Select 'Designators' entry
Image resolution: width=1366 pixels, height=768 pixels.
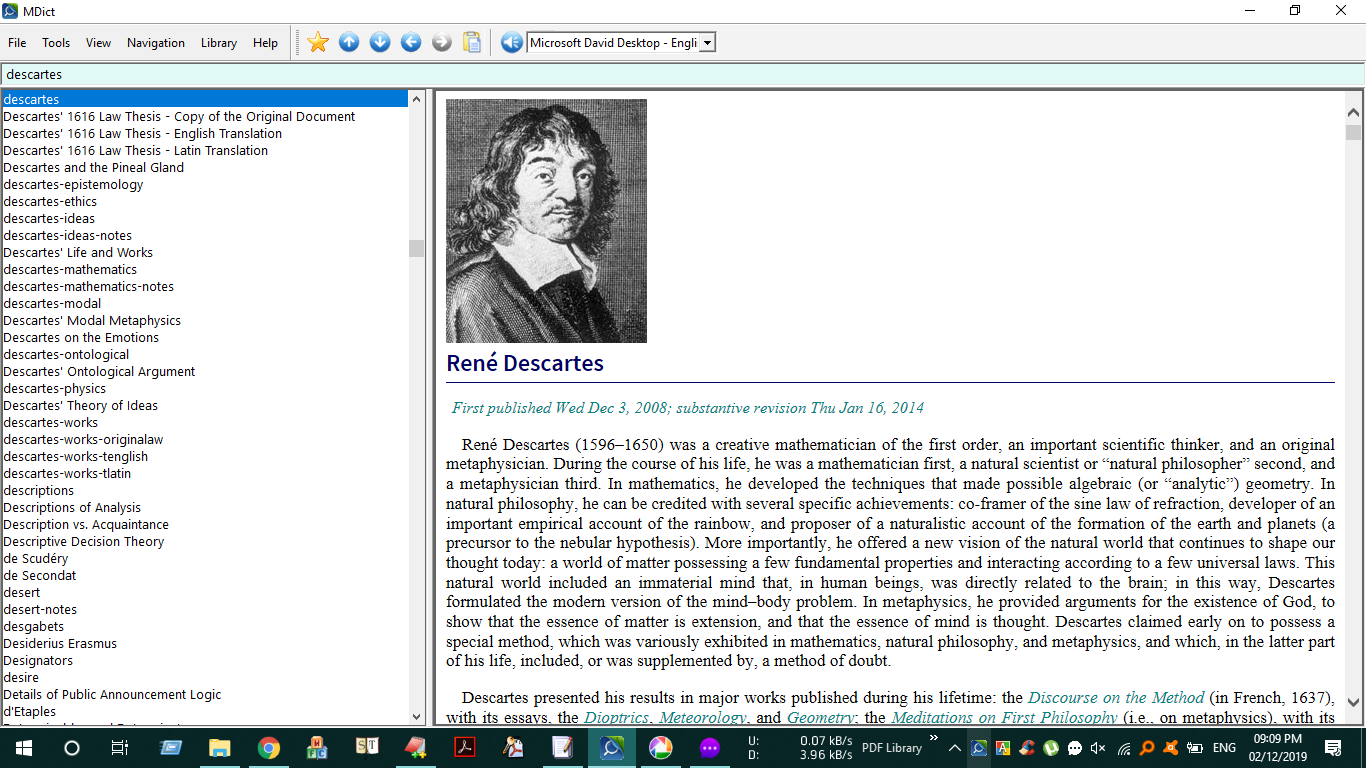tap(38, 660)
